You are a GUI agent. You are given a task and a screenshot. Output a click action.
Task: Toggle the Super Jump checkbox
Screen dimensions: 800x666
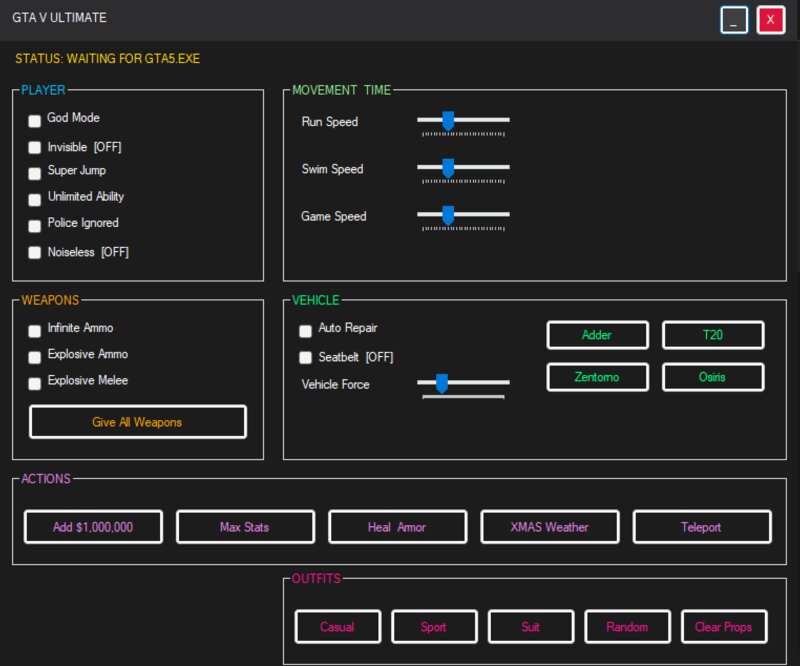35,172
